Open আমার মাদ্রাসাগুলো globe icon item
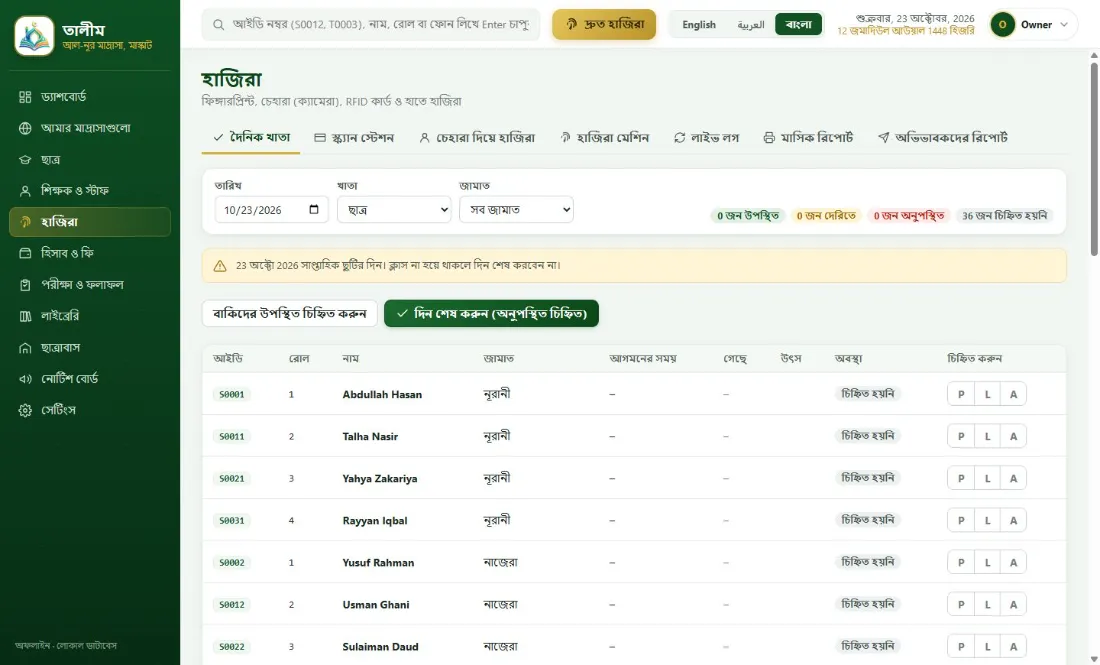The height and width of the screenshot is (665, 1100). [x=90, y=128]
